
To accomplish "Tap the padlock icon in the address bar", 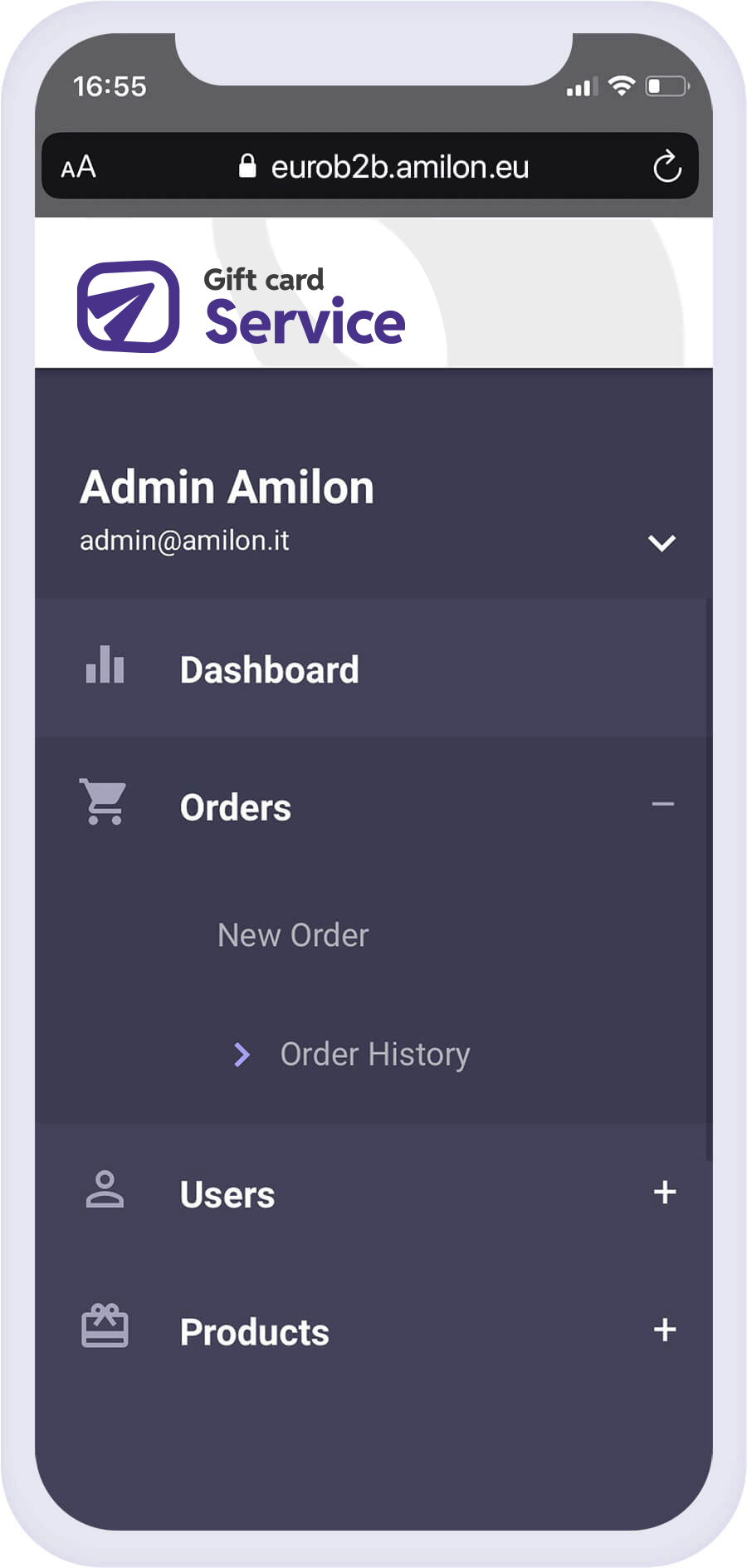I will (x=247, y=166).
